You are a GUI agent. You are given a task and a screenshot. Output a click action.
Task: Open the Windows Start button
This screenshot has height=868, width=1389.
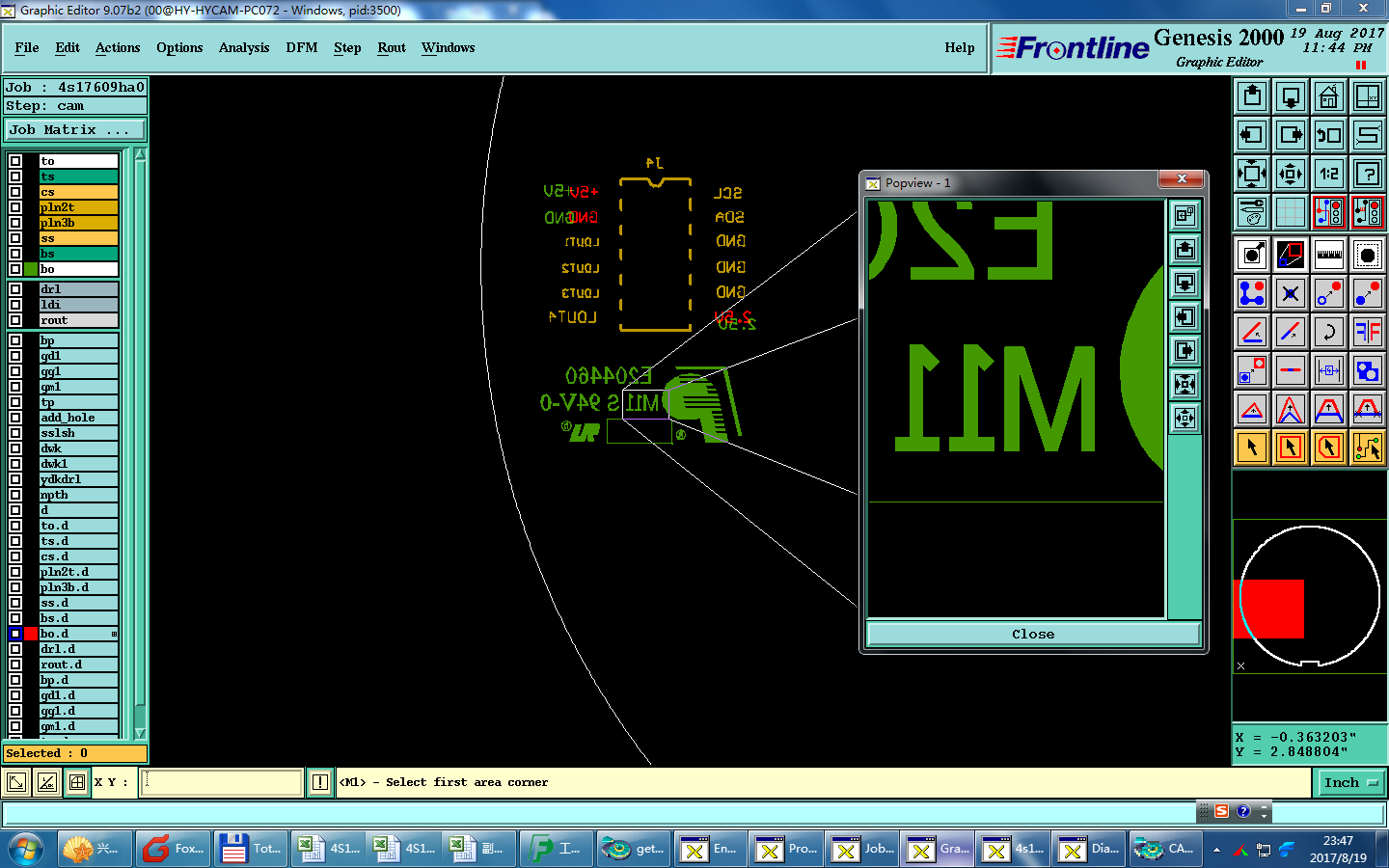26,849
